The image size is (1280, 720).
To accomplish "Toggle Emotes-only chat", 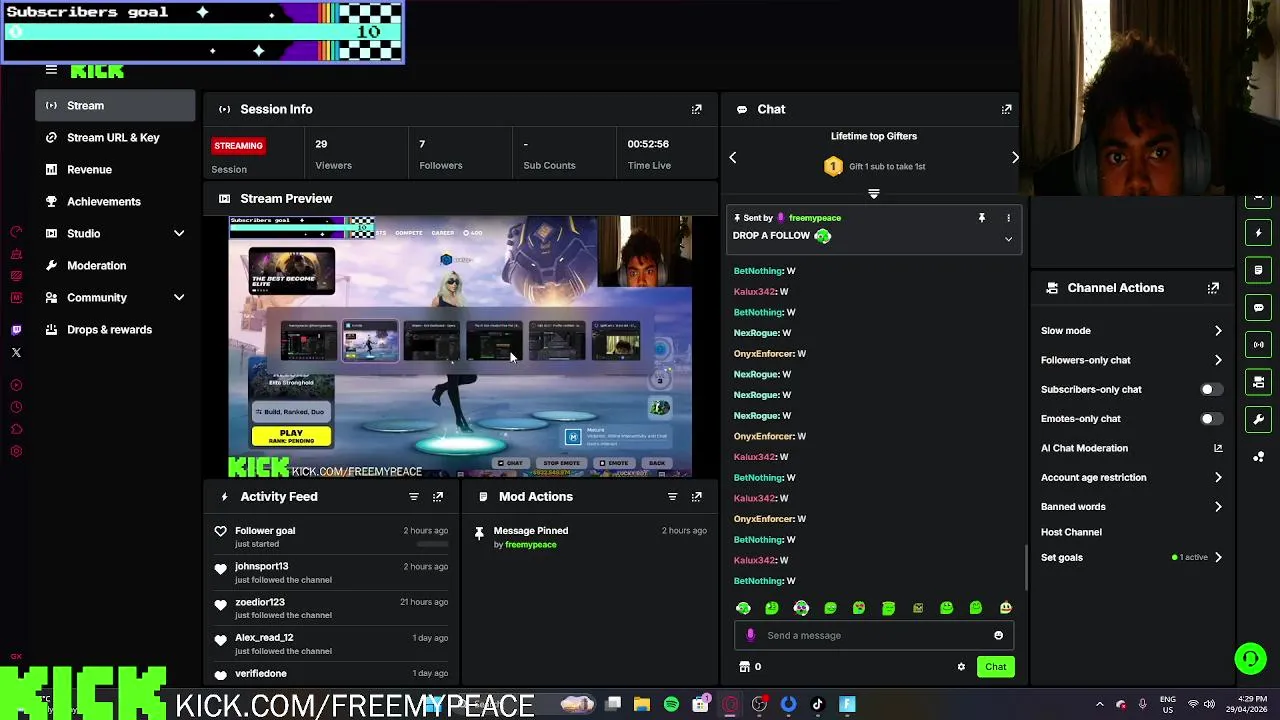I will (1210, 419).
